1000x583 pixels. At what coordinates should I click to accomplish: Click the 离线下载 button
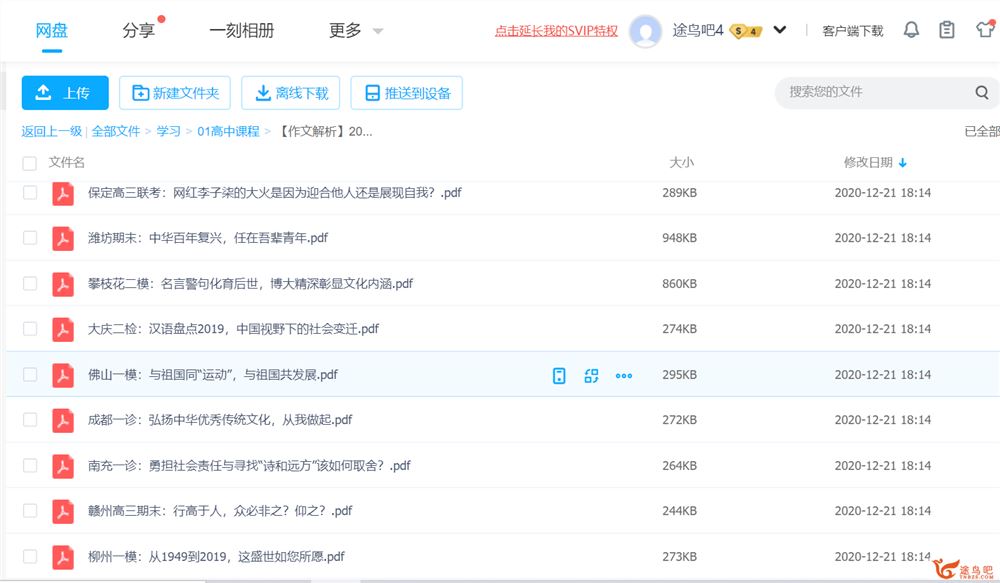(x=291, y=93)
